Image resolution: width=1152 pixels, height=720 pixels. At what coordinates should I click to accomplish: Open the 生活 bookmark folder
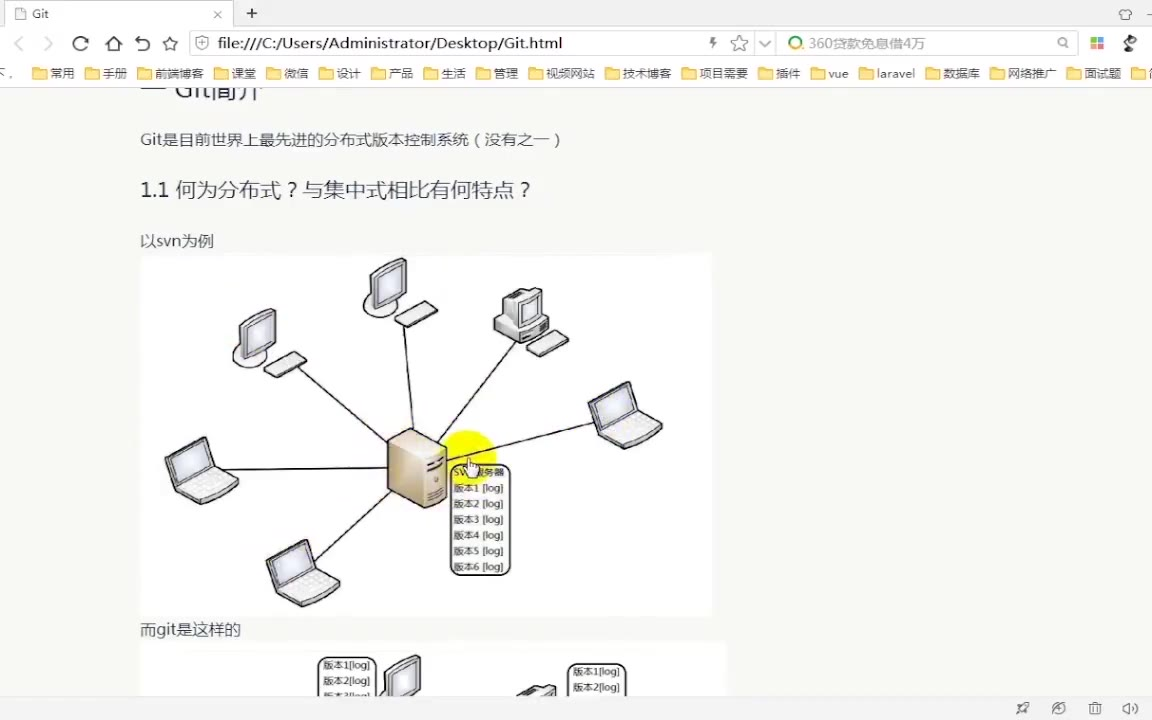click(x=444, y=73)
